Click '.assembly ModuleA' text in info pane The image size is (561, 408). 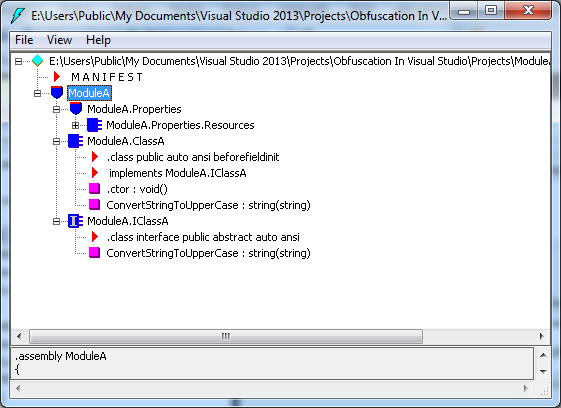(x=60, y=356)
